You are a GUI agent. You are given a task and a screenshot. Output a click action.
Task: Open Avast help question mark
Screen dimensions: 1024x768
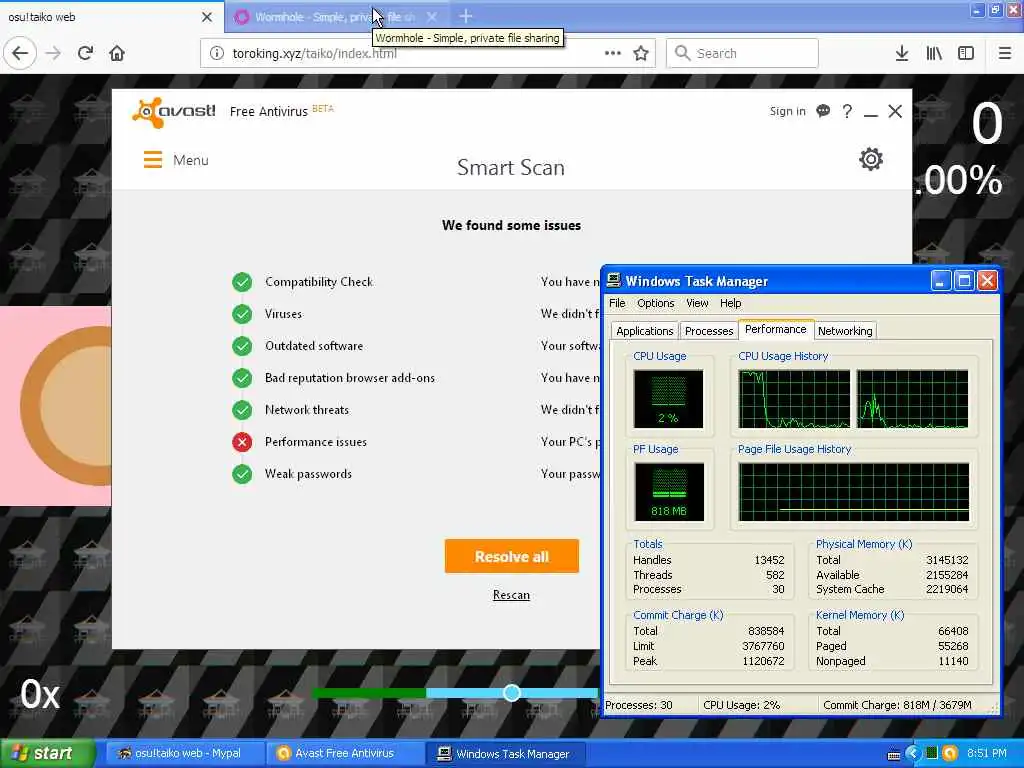pos(847,111)
